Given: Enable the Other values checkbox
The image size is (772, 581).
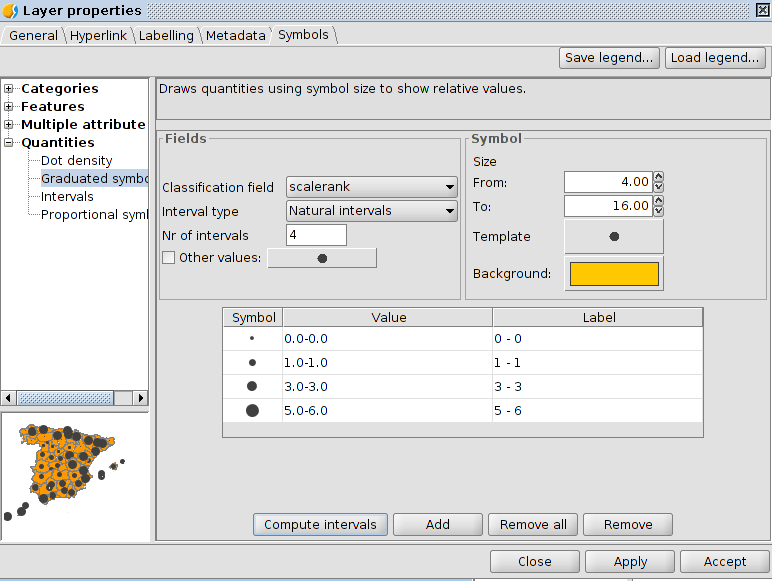Looking at the screenshot, I should click(x=168, y=258).
